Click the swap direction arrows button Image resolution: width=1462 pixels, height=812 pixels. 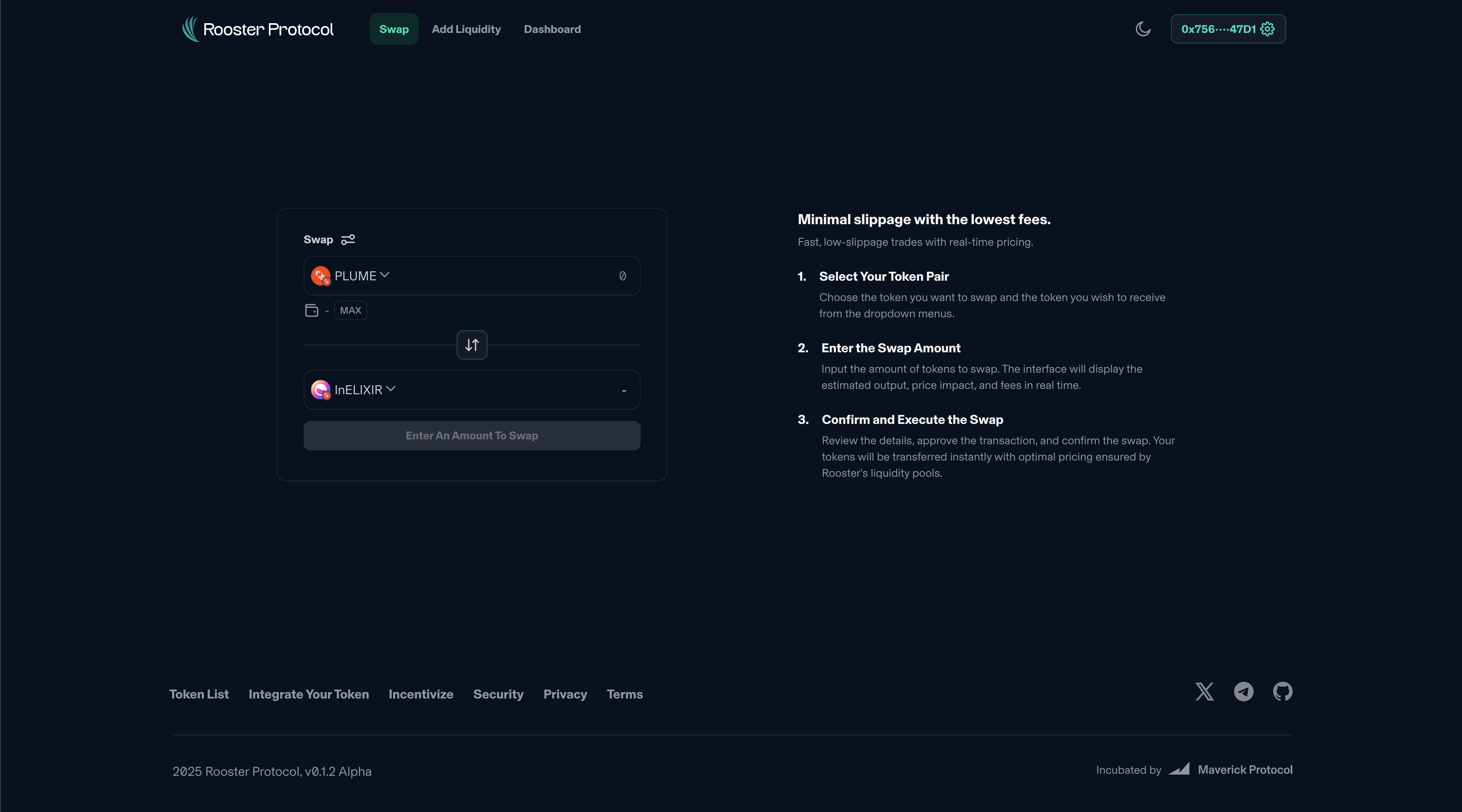point(472,345)
